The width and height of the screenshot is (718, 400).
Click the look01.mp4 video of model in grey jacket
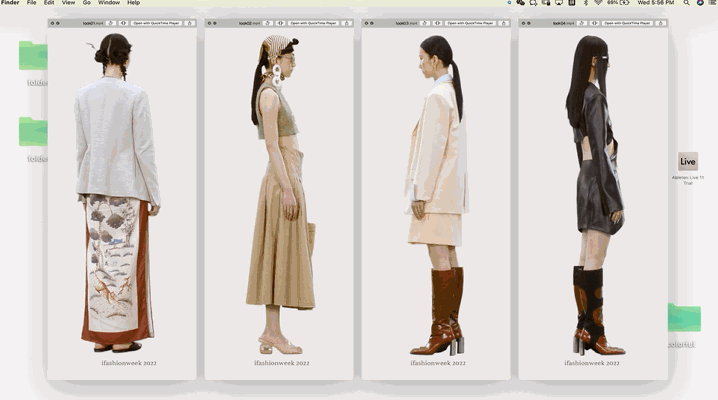point(122,204)
